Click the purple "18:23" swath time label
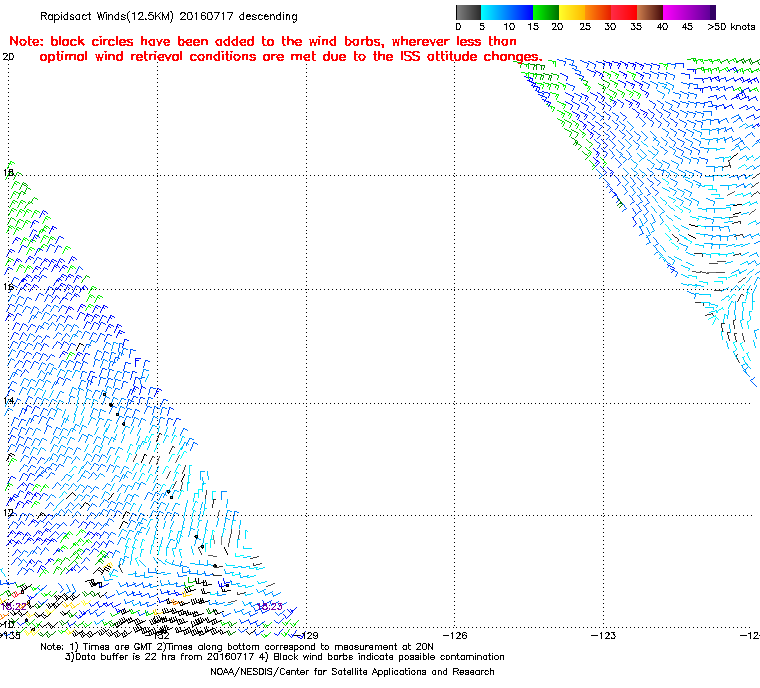This screenshot has height=688, width=760. point(269,607)
